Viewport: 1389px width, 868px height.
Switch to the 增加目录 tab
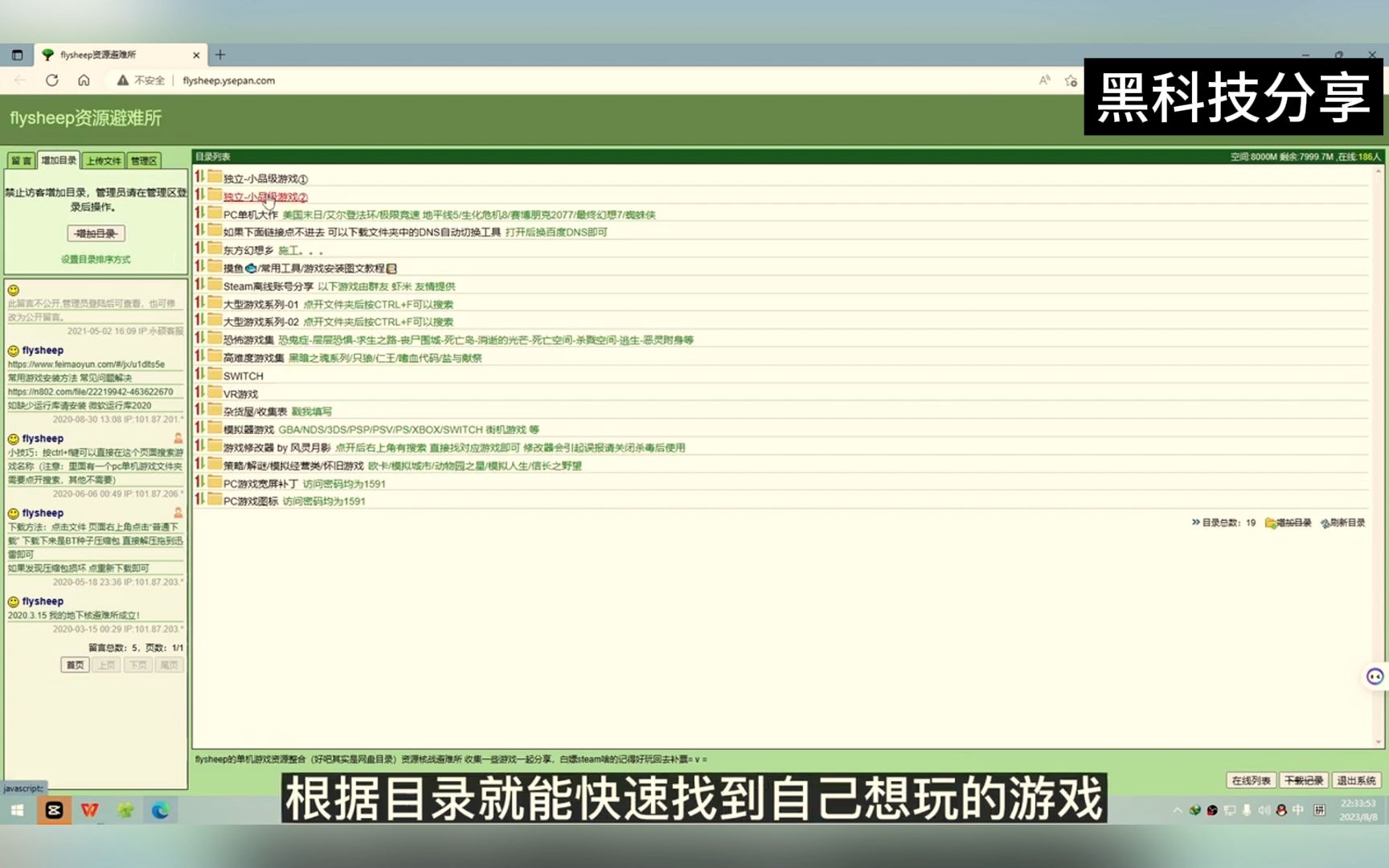[x=59, y=160]
